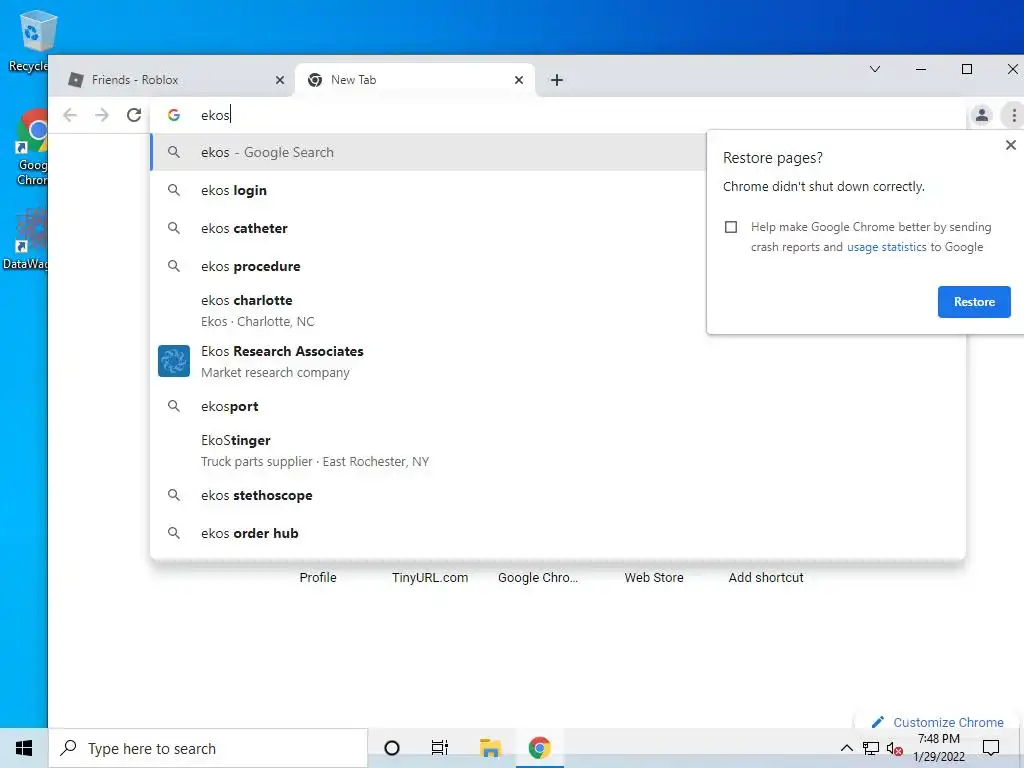
Task: Click the browser Forward arrow
Action: click(x=102, y=116)
